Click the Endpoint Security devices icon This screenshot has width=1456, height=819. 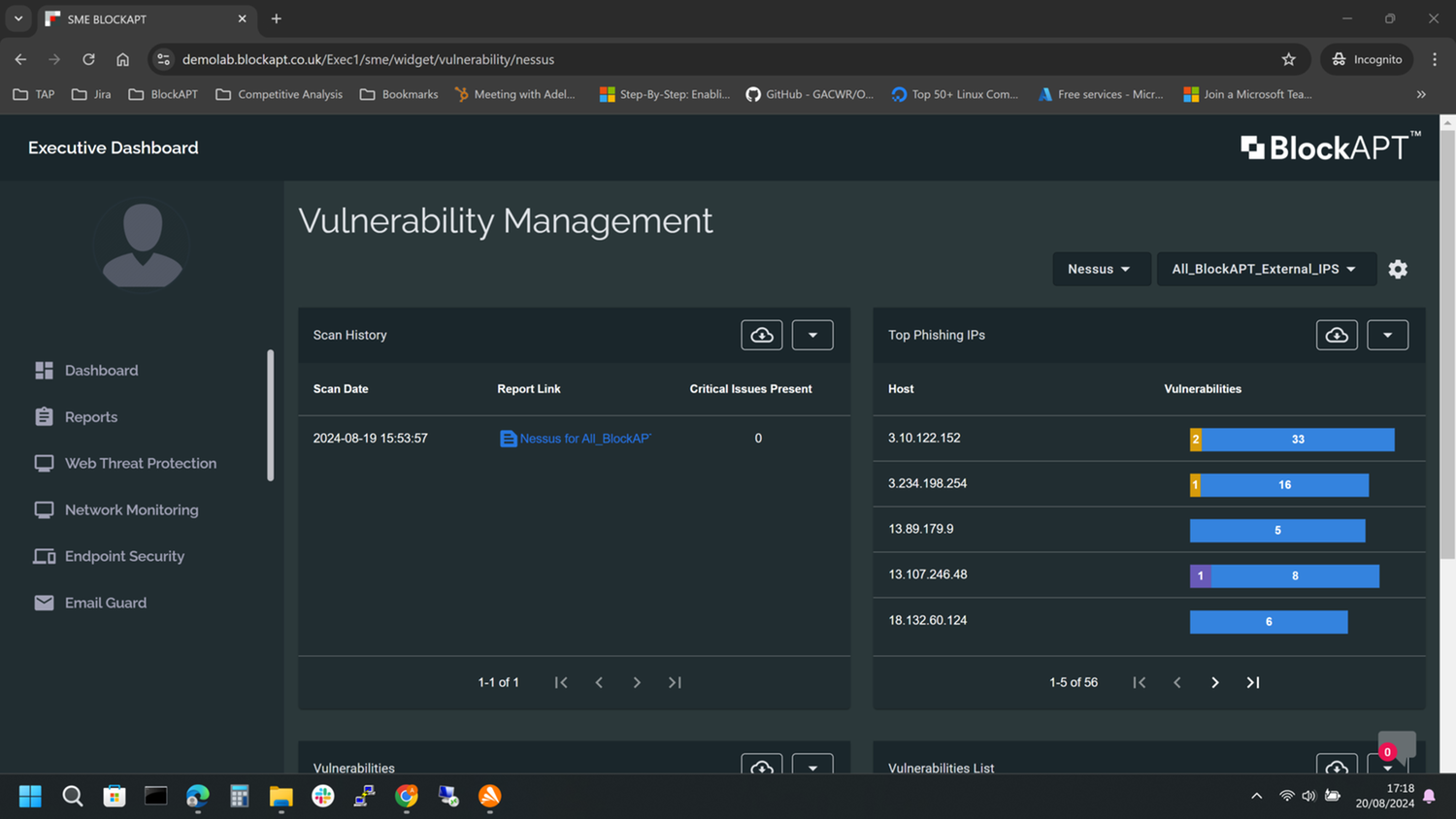[x=44, y=556]
